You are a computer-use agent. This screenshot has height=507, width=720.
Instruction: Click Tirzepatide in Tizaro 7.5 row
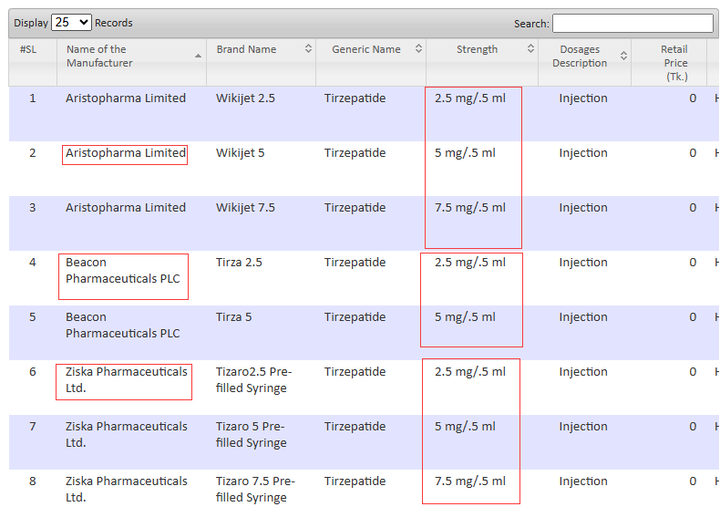pyautogui.click(x=355, y=481)
